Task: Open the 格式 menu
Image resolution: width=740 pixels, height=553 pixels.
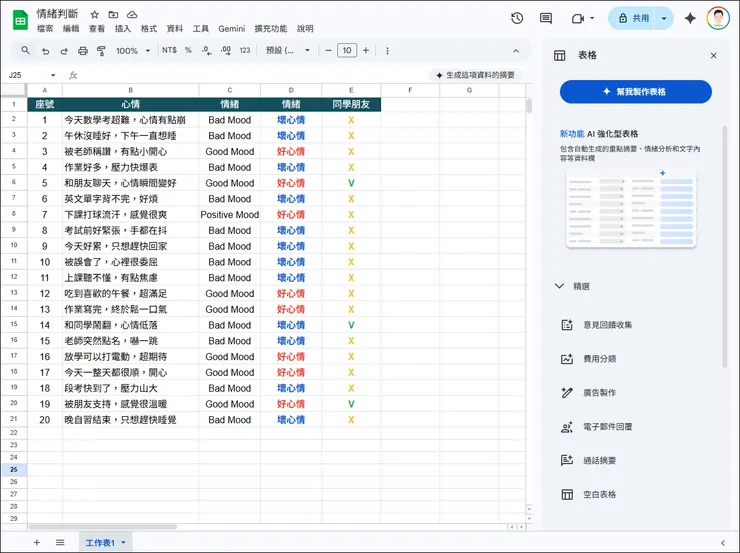Action: tap(149, 29)
